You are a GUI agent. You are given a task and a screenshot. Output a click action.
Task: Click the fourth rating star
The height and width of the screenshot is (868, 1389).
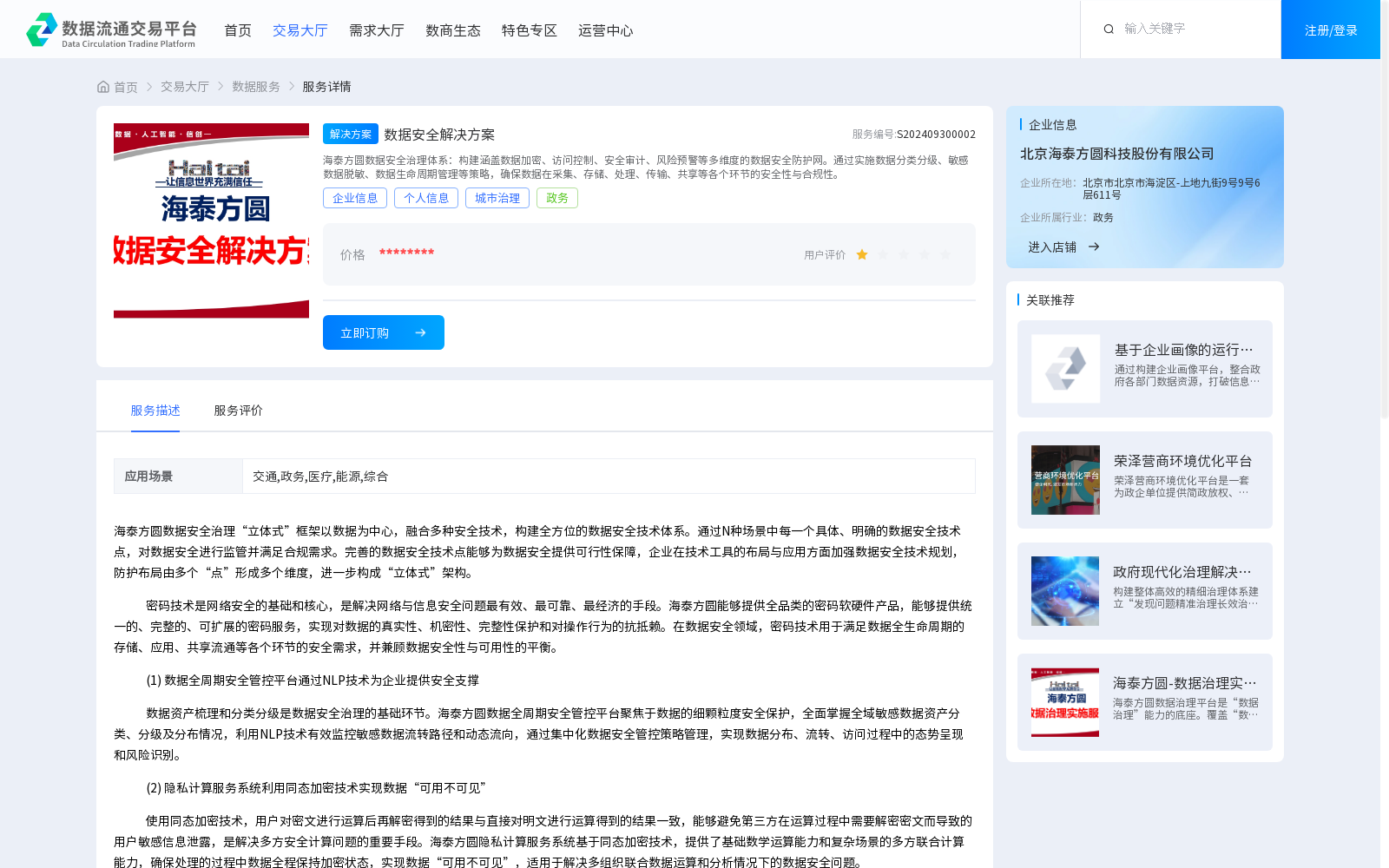[x=925, y=254]
